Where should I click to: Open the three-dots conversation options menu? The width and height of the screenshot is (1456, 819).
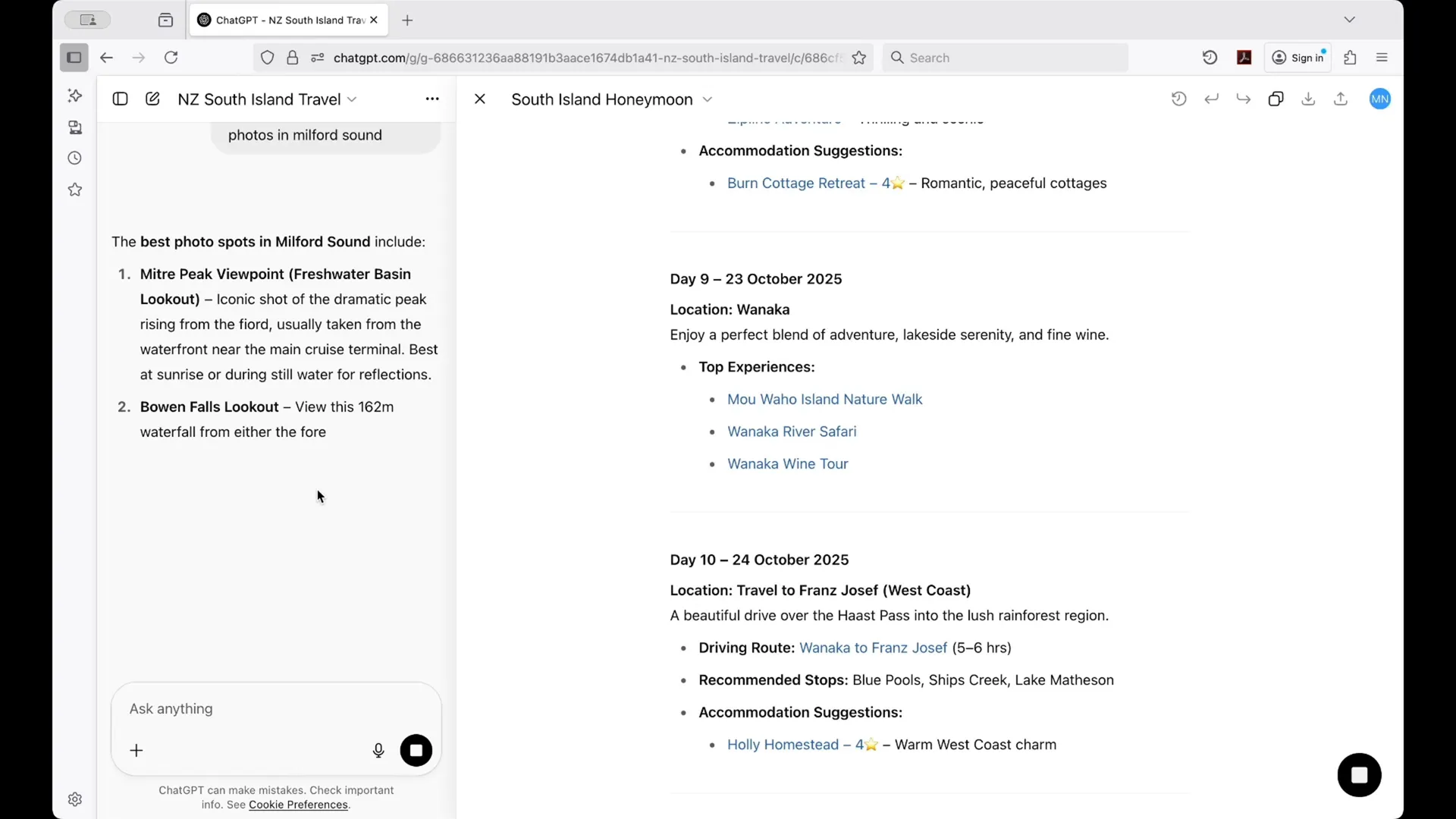[x=432, y=99]
